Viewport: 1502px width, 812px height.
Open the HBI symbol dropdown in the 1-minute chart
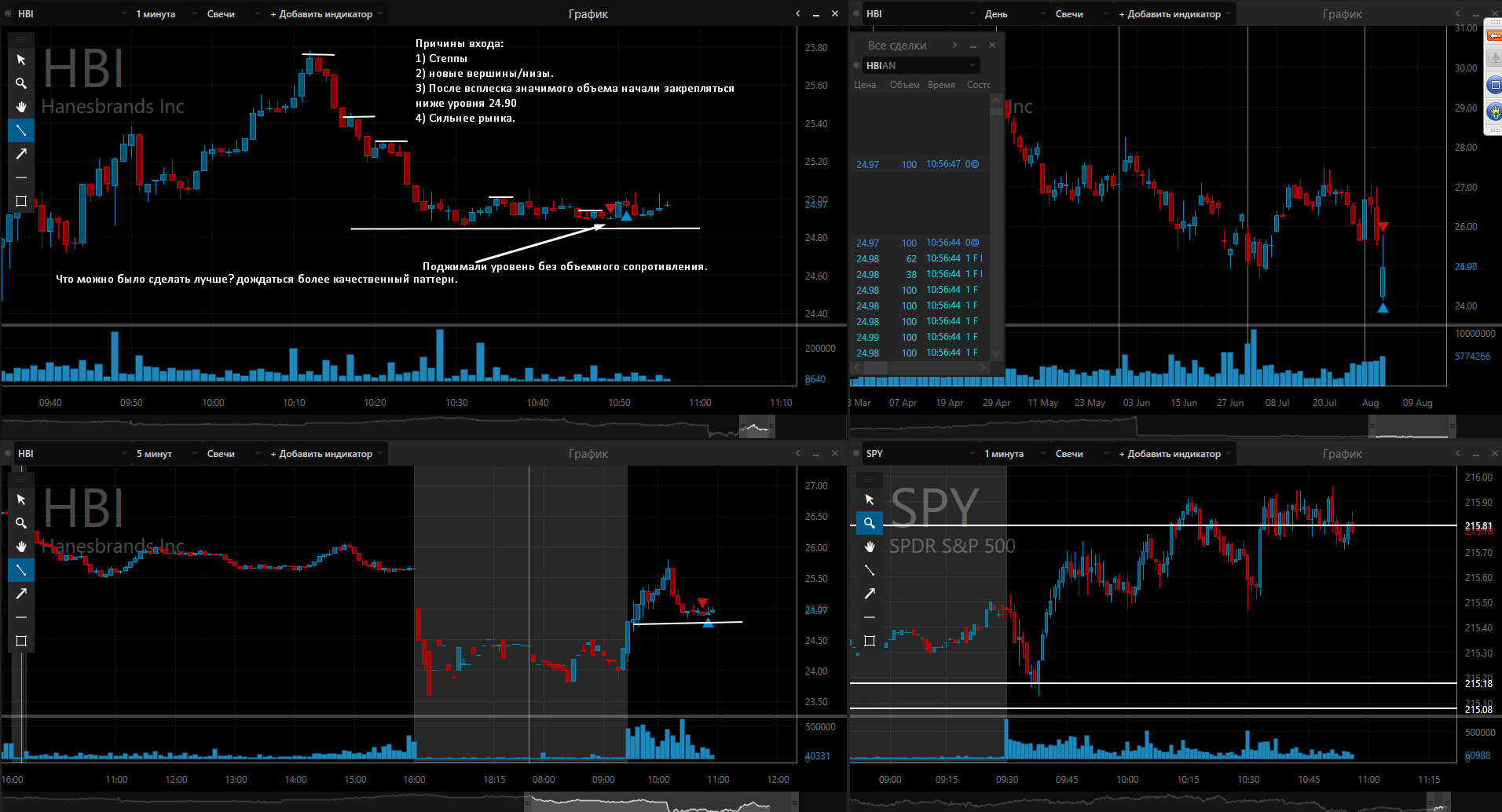point(72,14)
